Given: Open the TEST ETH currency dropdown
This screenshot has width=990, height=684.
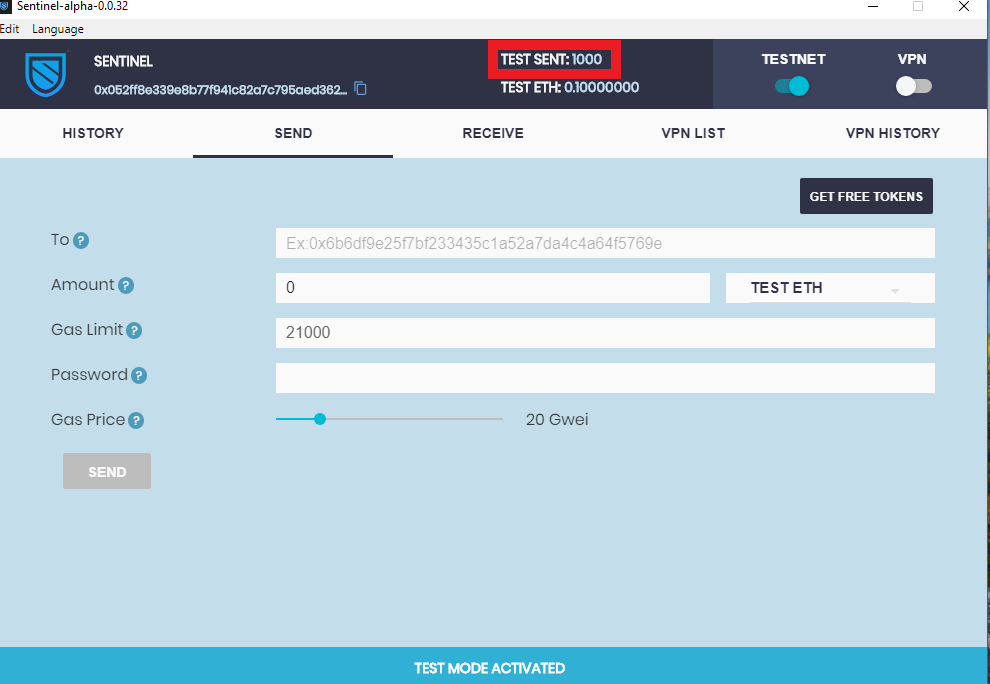Looking at the screenshot, I should (x=830, y=288).
